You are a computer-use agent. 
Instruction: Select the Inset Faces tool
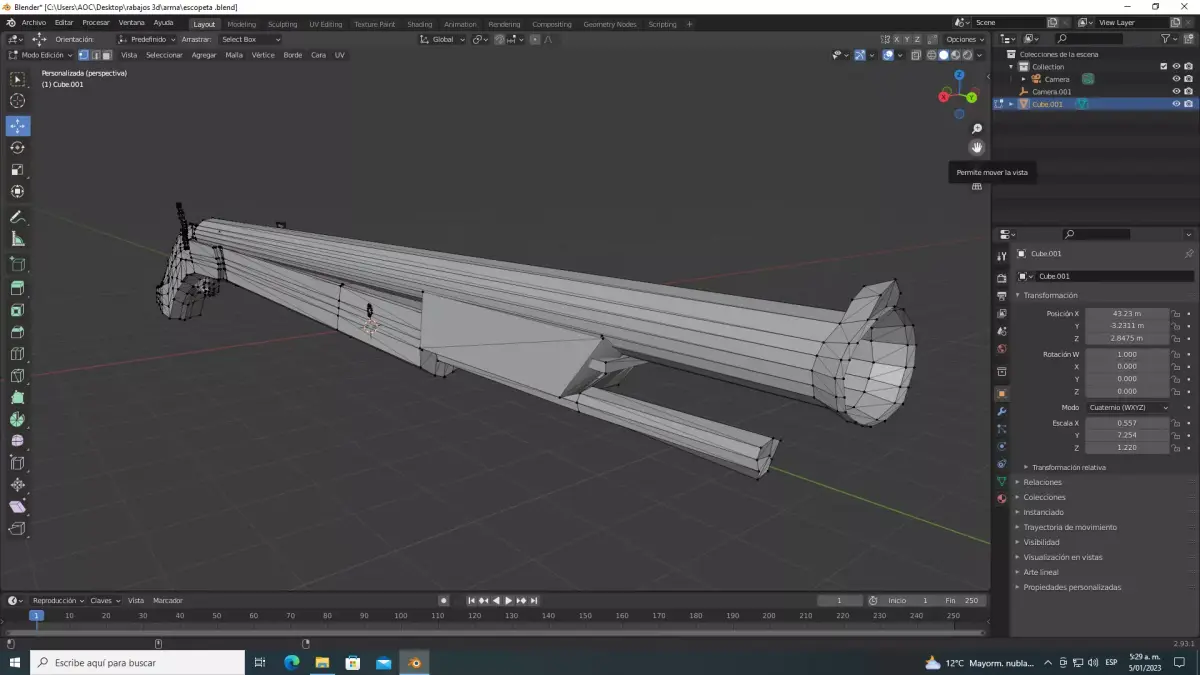click(18, 311)
